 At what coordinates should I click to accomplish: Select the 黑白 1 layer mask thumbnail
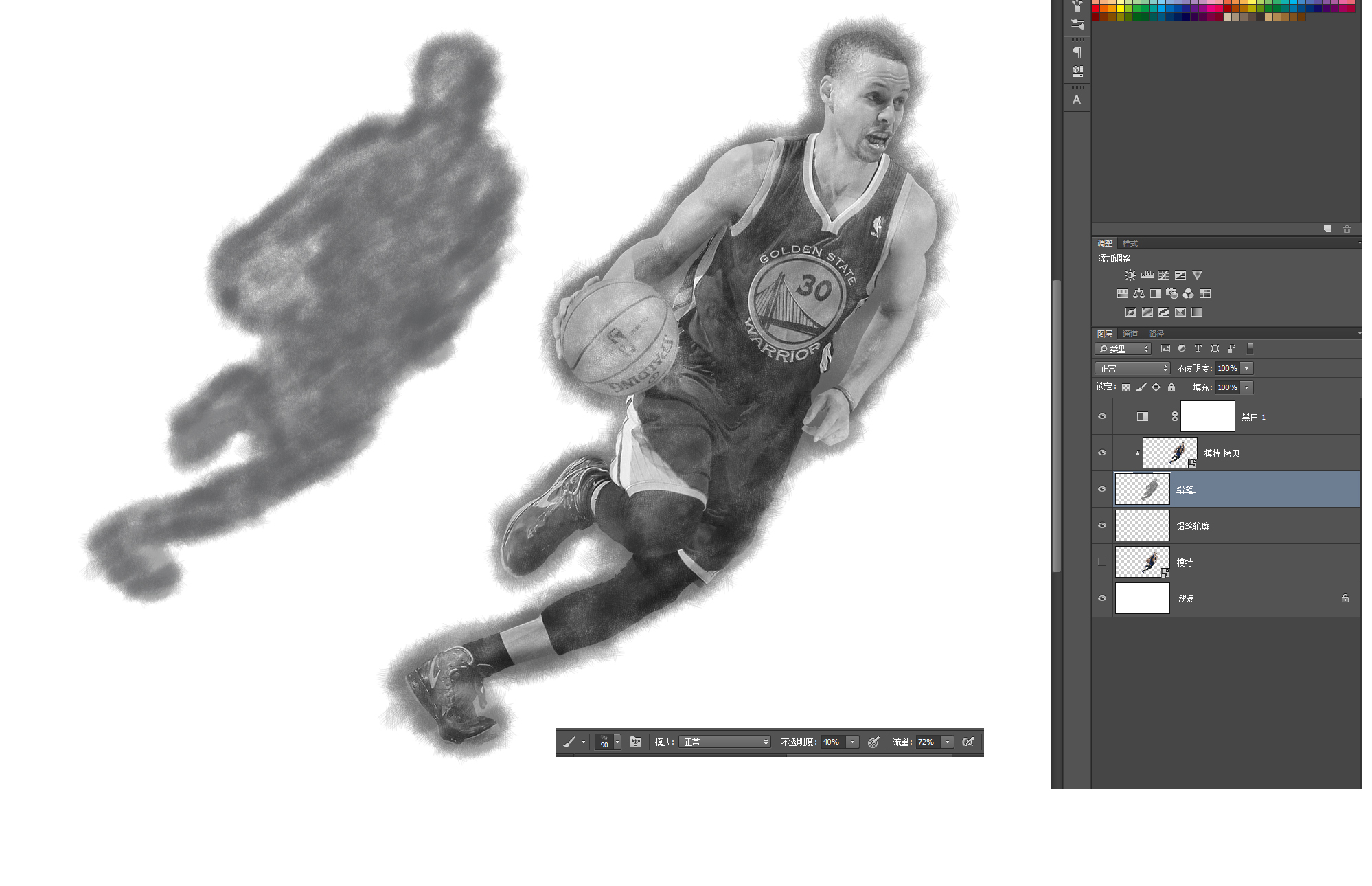[x=1208, y=417]
